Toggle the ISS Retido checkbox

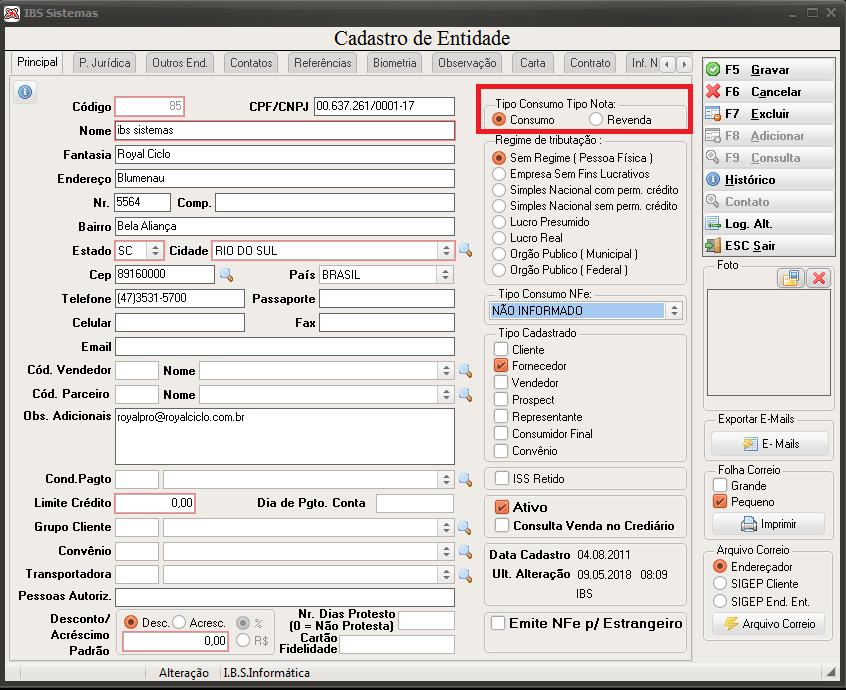coord(502,478)
